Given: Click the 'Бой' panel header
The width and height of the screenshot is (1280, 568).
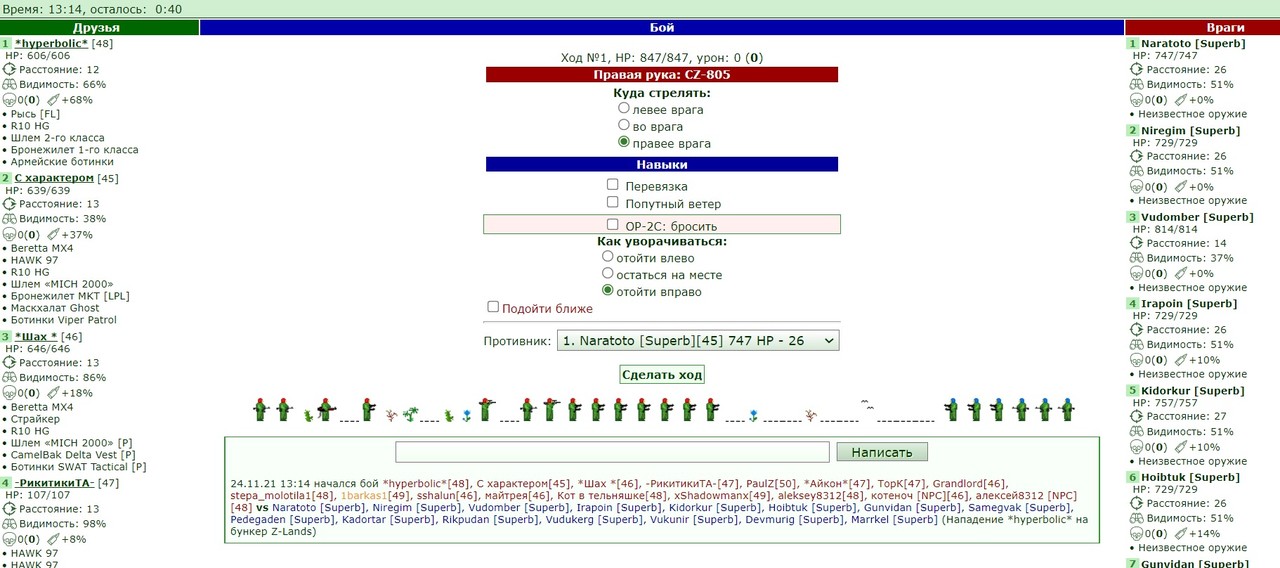Looking at the screenshot, I should [662, 28].
